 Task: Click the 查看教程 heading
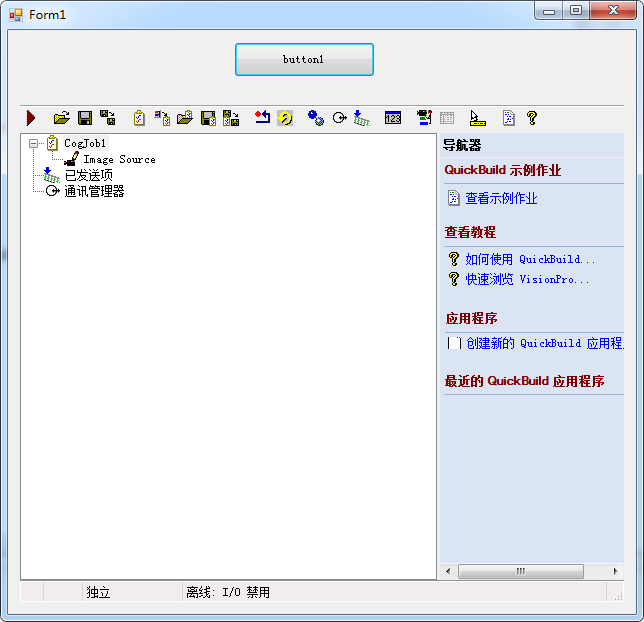pos(470,232)
